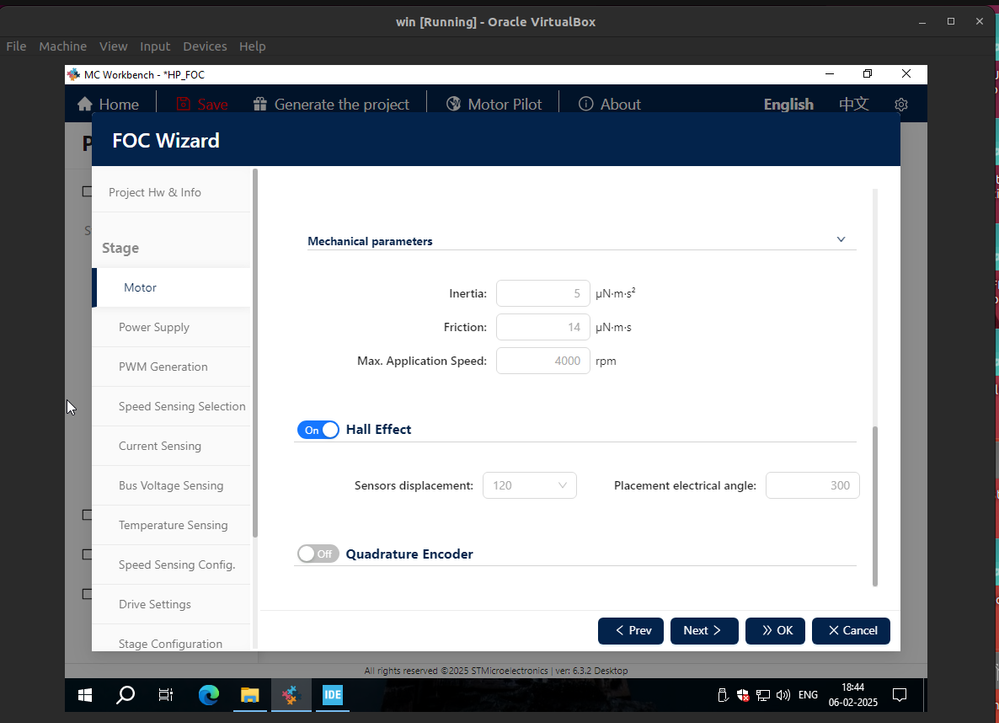This screenshot has width=999, height=723.
Task: Select Project Hw & Info step
Action: click(155, 192)
